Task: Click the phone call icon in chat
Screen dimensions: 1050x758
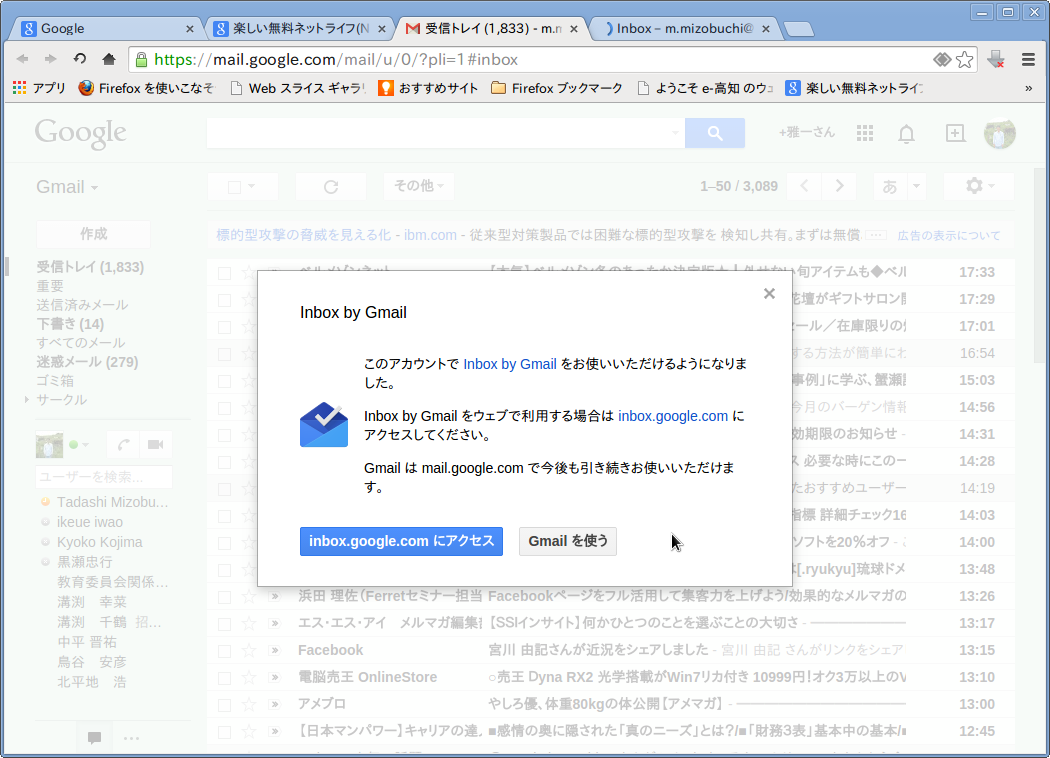Action: point(123,445)
